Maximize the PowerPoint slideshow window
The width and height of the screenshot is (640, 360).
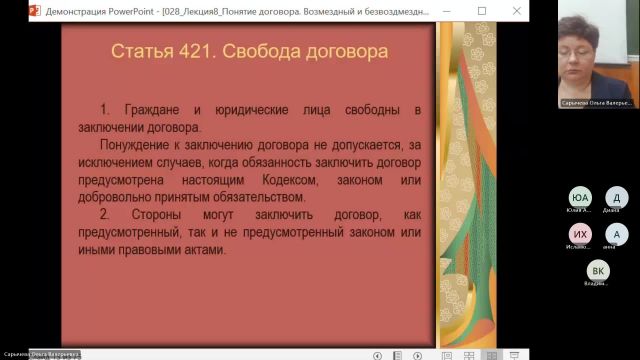pos(482,11)
